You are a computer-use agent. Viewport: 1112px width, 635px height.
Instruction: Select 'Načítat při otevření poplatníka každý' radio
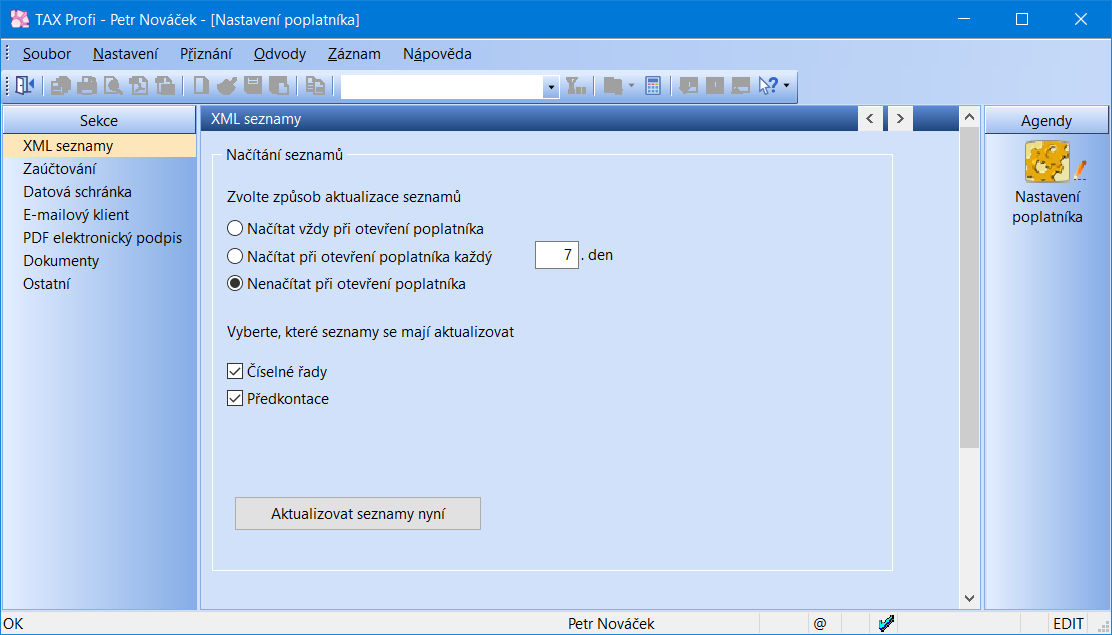235,256
